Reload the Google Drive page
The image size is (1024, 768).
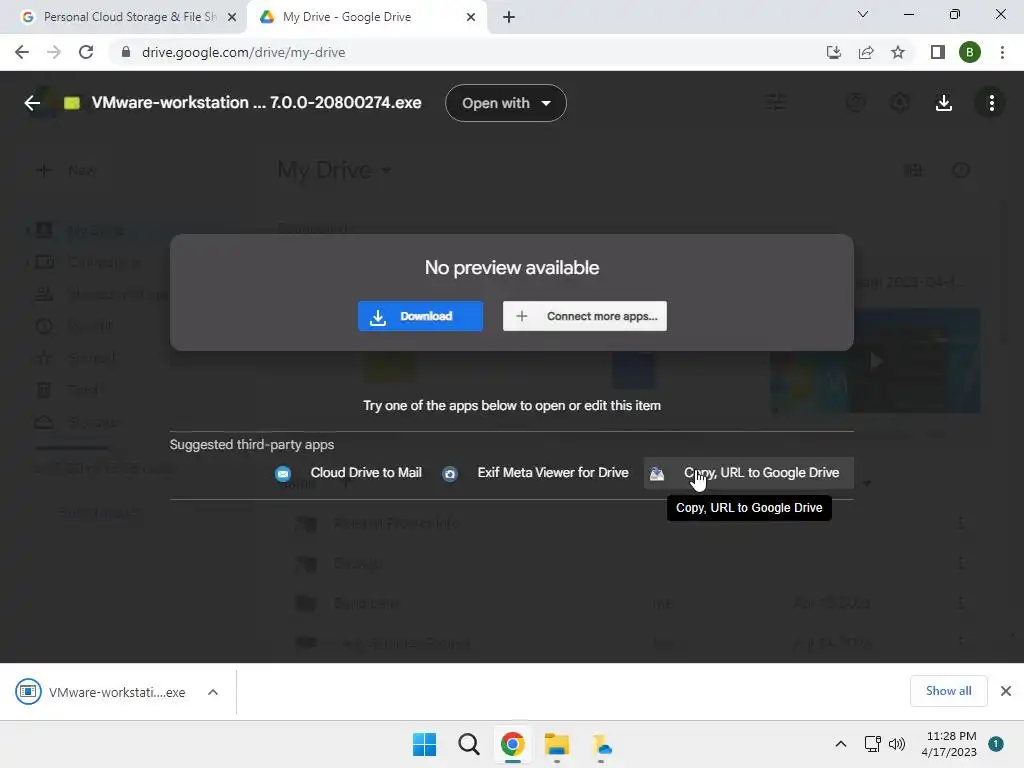tap(86, 52)
